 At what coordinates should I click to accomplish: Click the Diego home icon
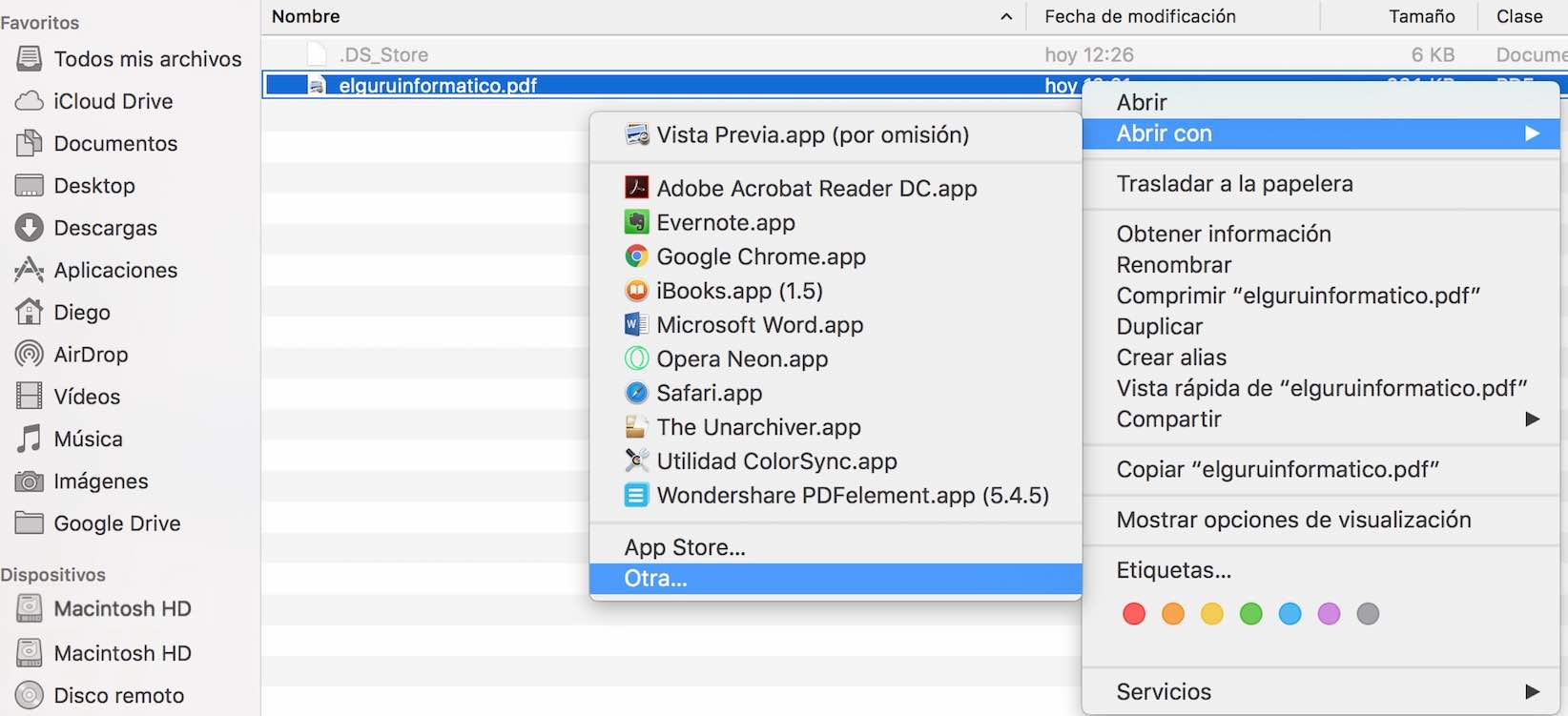click(x=30, y=312)
